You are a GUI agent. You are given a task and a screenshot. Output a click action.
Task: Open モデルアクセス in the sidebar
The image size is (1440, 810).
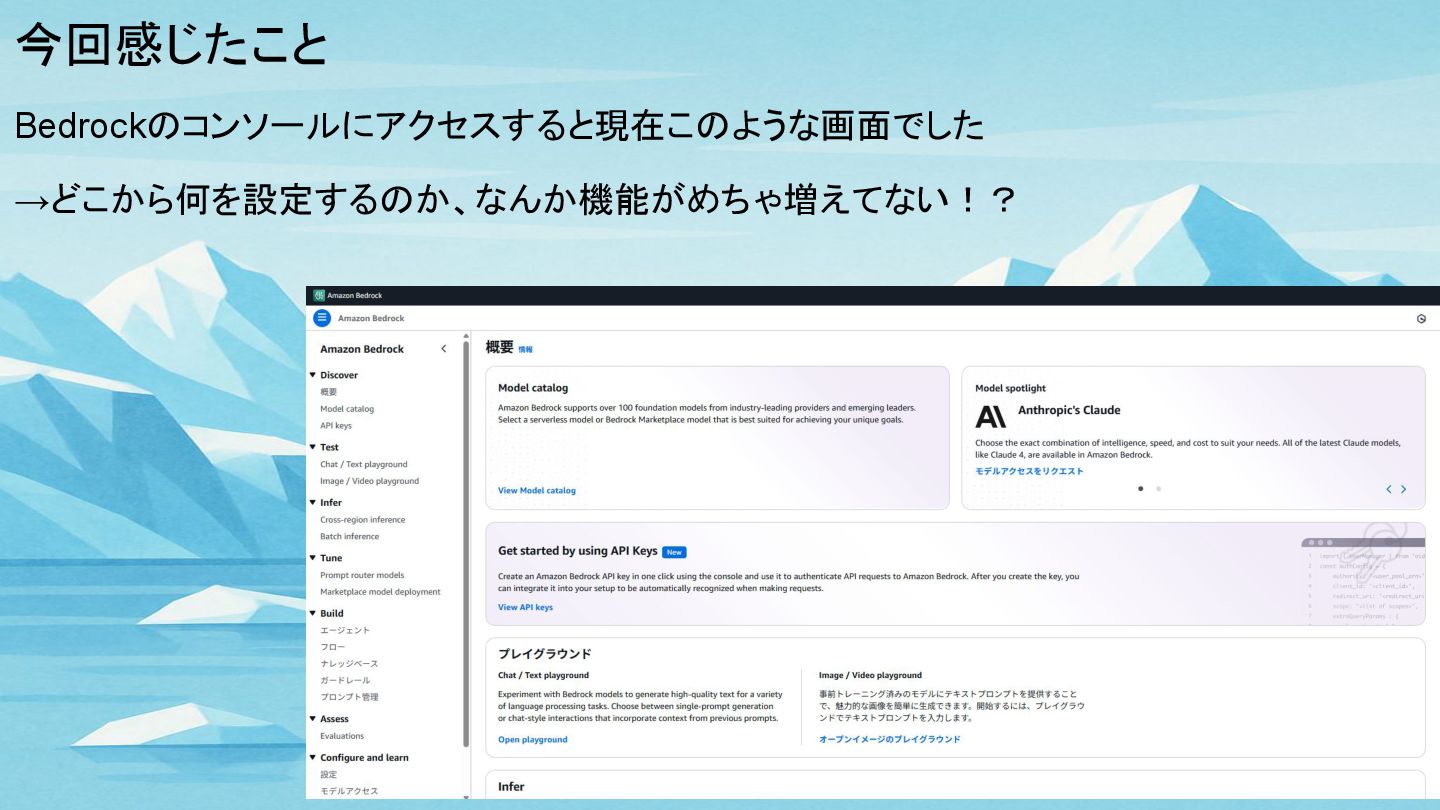click(349, 791)
